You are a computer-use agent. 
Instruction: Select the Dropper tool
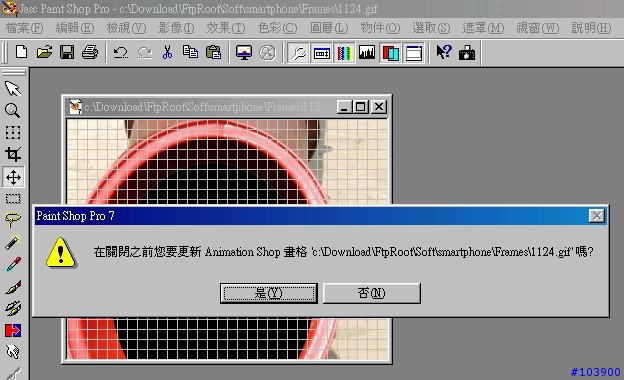click(13, 264)
